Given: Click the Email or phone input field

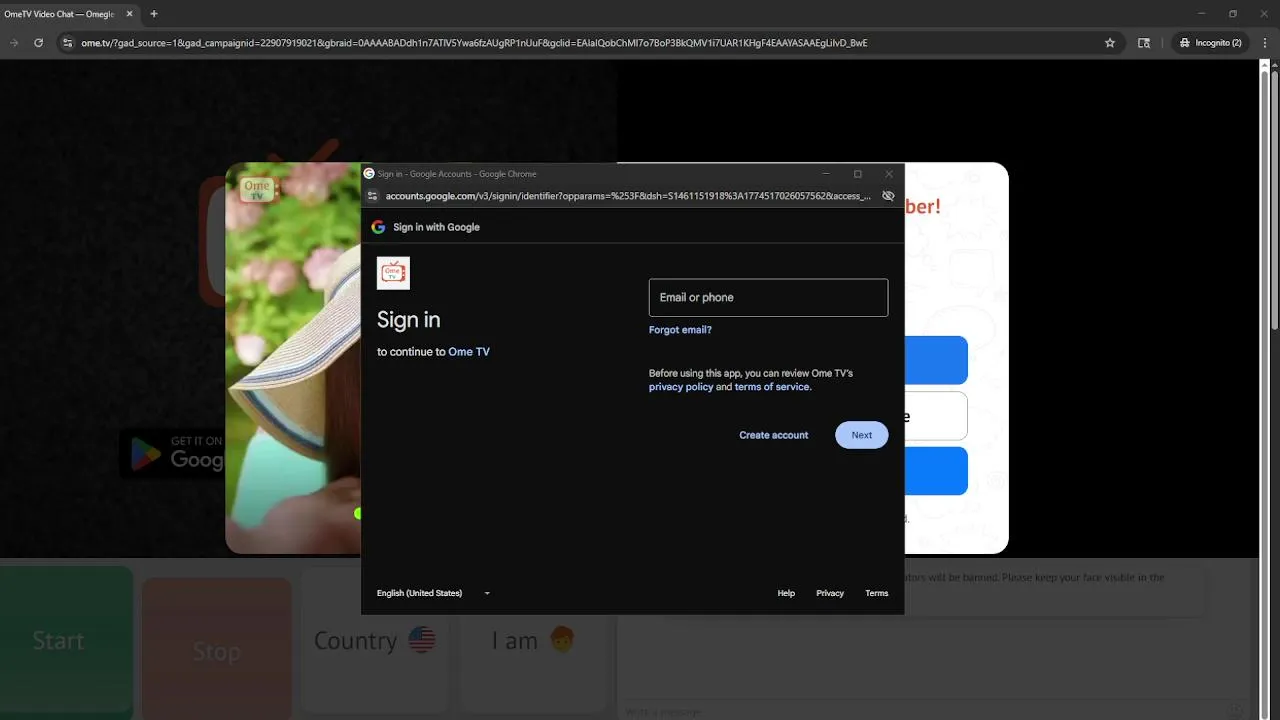Looking at the screenshot, I should point(768,297).
